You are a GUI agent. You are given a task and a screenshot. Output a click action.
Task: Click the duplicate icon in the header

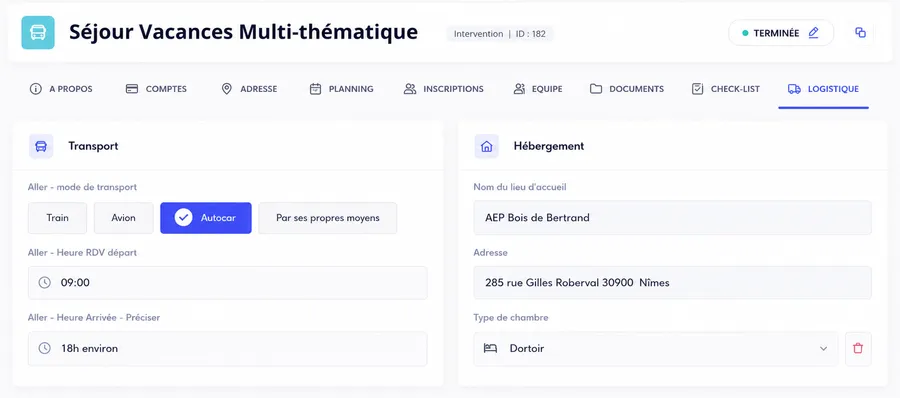[x=860, y=33]
